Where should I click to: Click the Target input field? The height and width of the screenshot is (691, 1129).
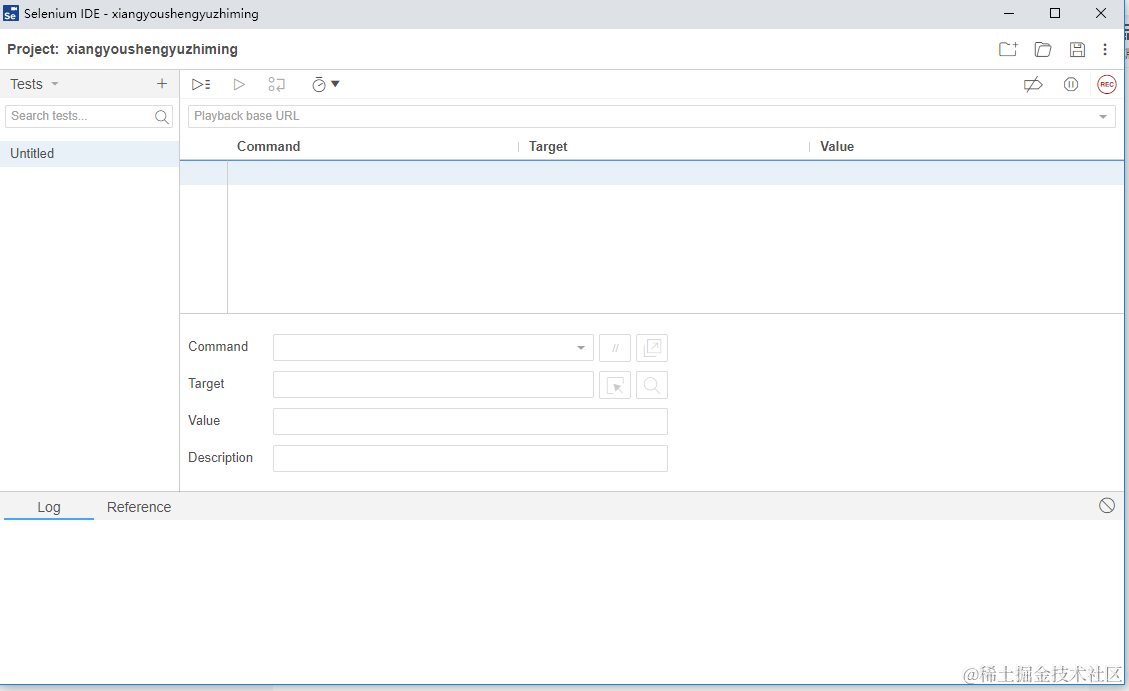[x=433, y=384]
